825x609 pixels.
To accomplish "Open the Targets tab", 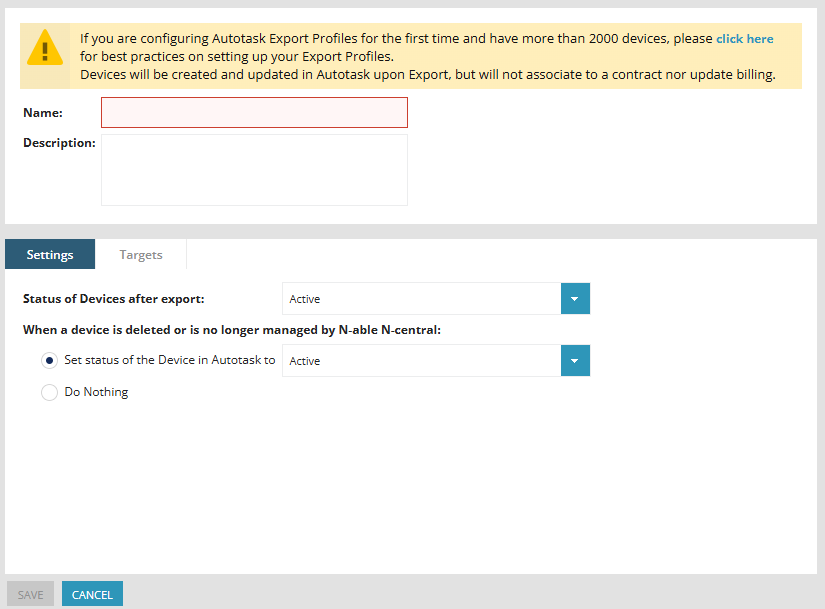I will (141, 255).
